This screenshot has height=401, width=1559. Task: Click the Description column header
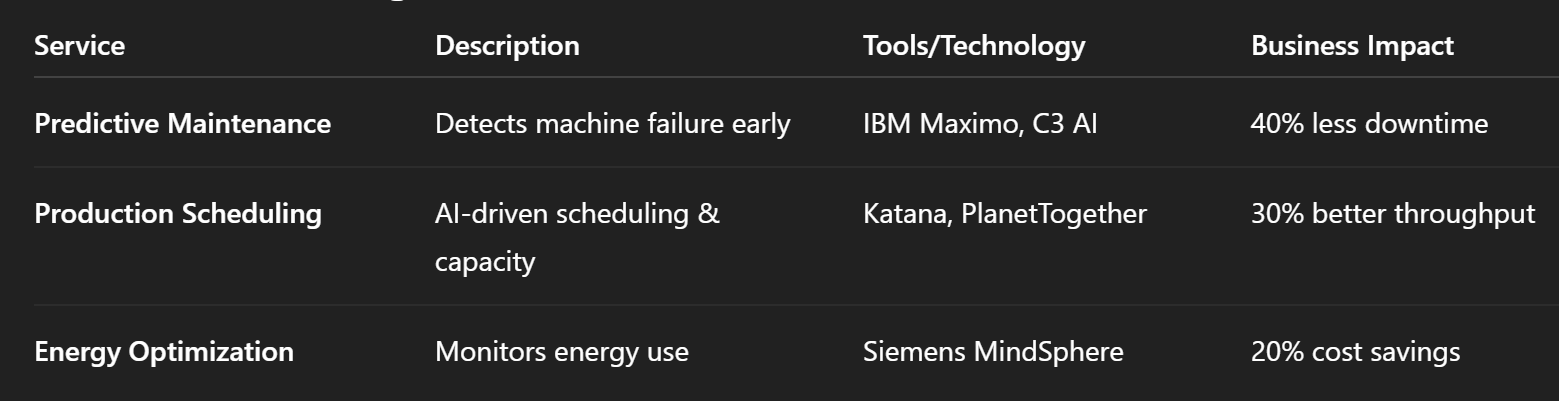click(x=507, y=45)
